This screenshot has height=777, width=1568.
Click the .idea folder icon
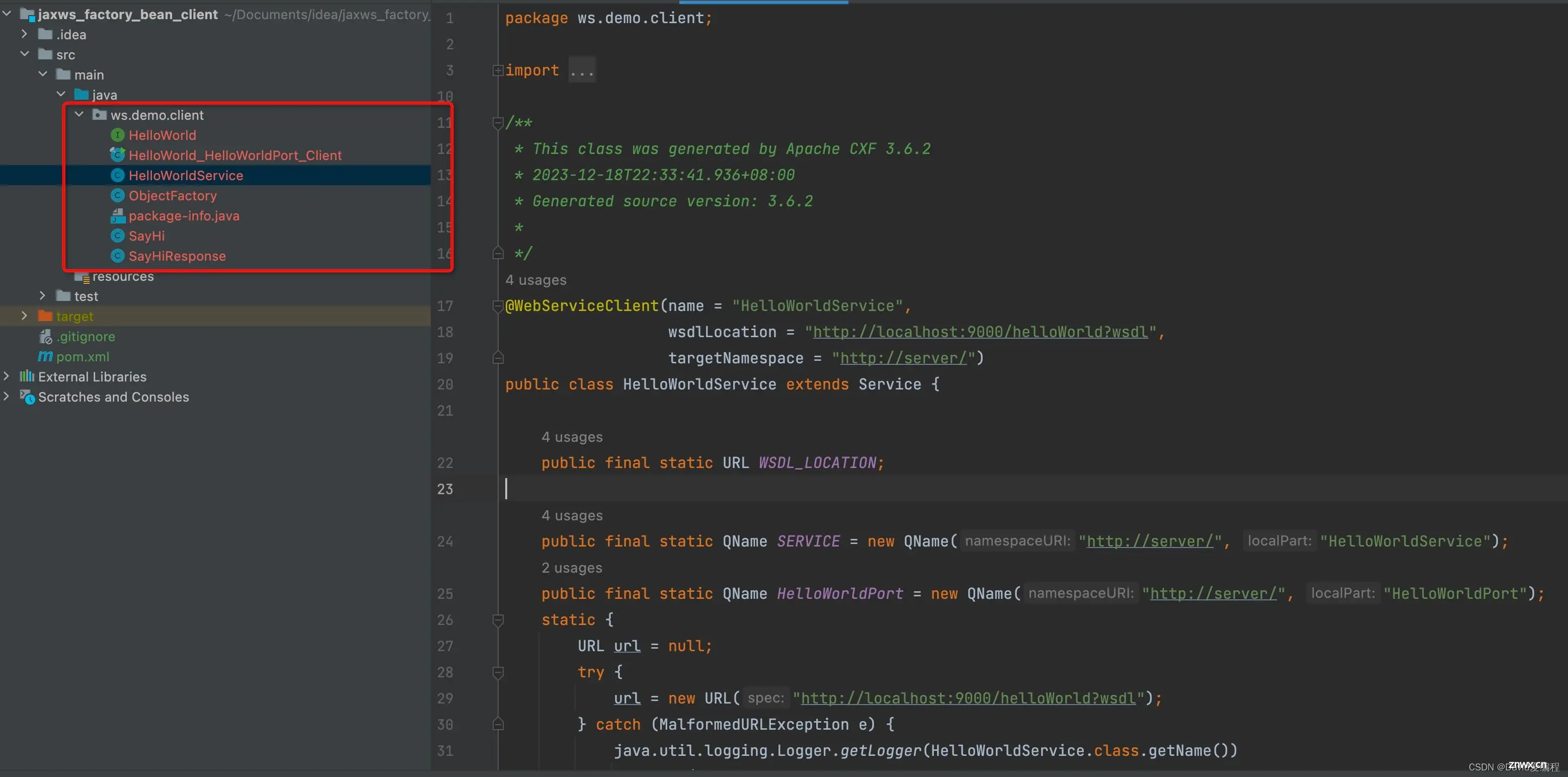(x=45, y=34)
